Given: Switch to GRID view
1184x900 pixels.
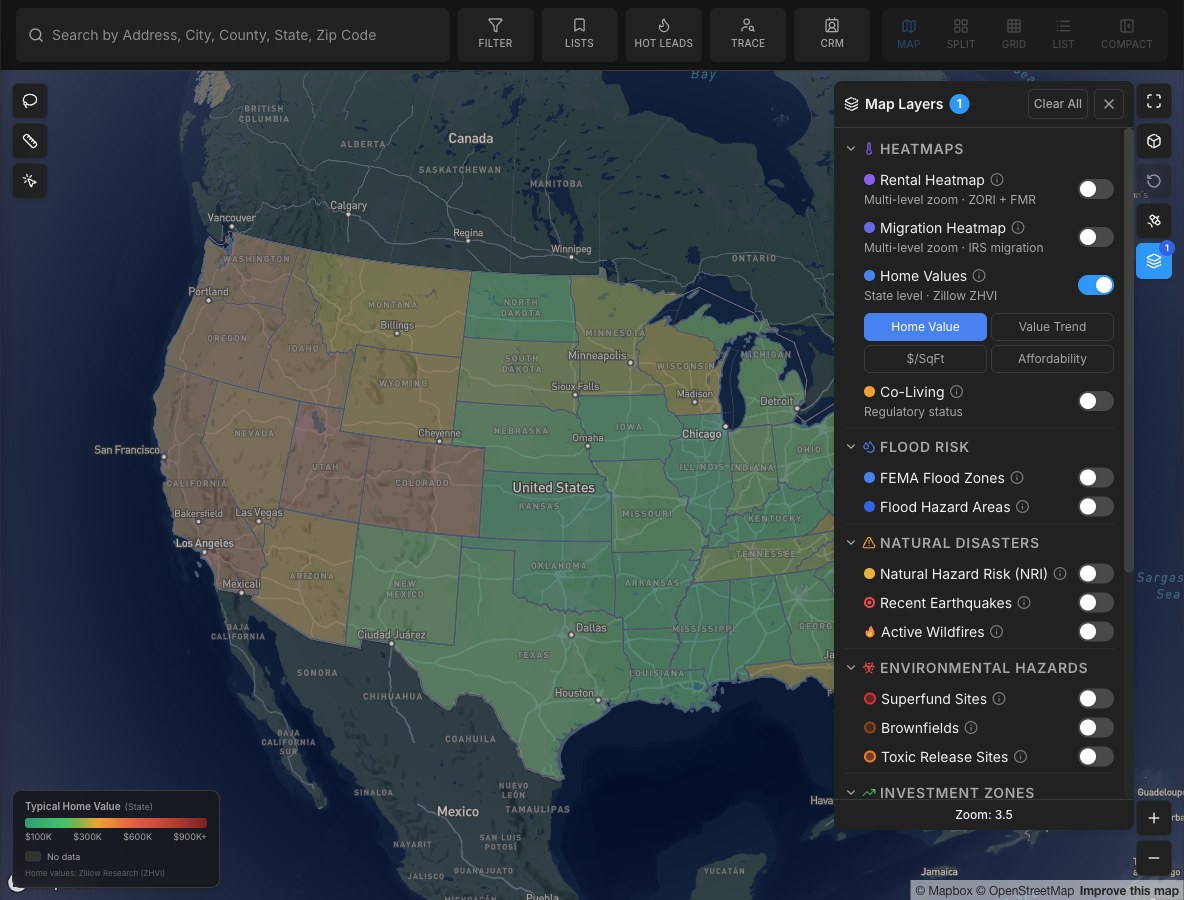Looking at the screenshot, I should [x=1013, y=35].
